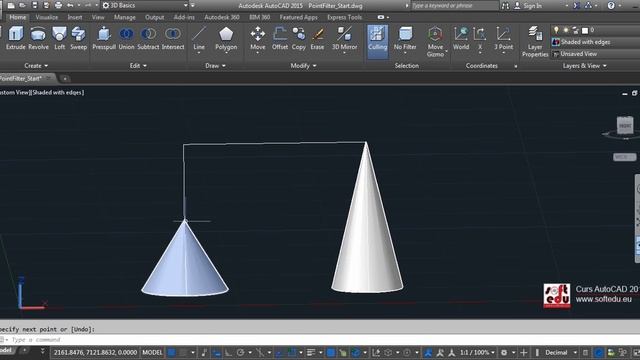Toggle MODEL space button in status bar

[152, 352]
